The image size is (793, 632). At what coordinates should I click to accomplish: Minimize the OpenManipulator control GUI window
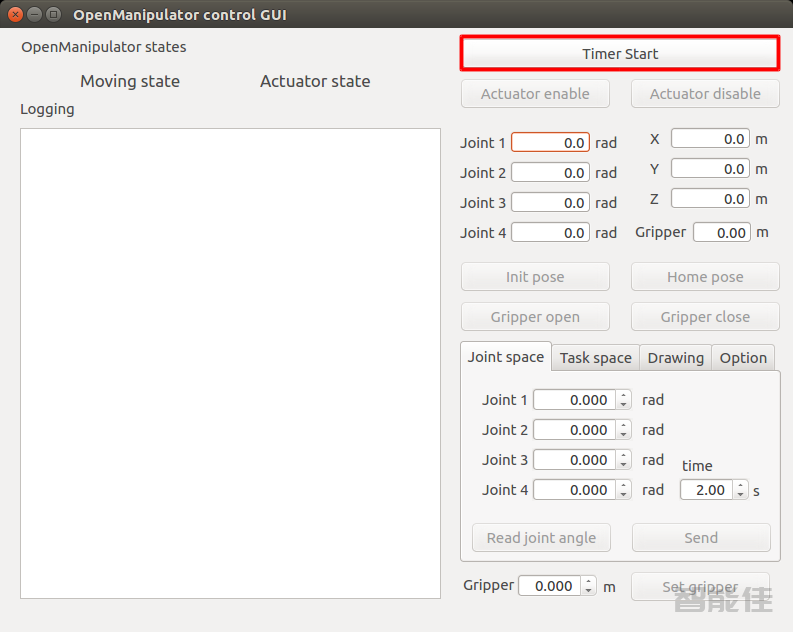click(34, 14)
